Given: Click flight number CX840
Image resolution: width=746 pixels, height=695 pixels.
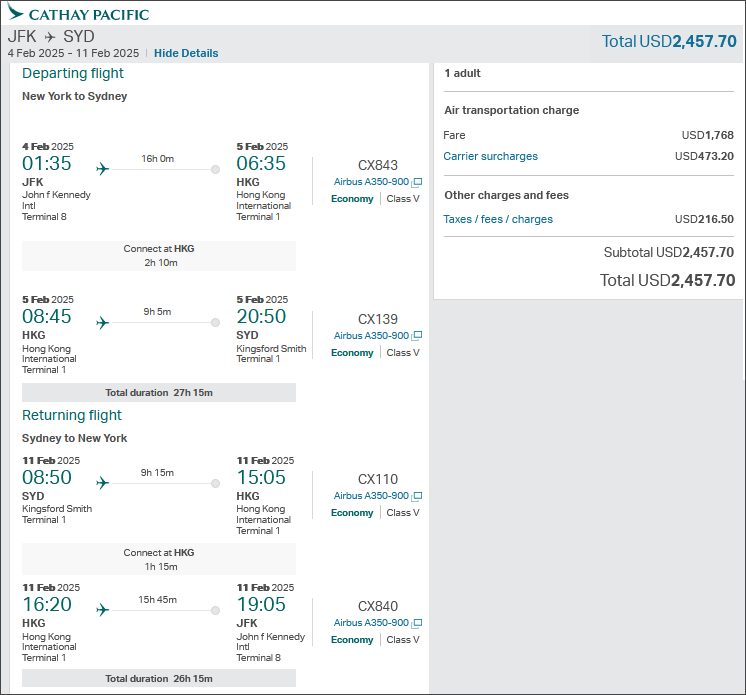Looking at the screenshot, I should pyautogui.click(x=378, y=606).
